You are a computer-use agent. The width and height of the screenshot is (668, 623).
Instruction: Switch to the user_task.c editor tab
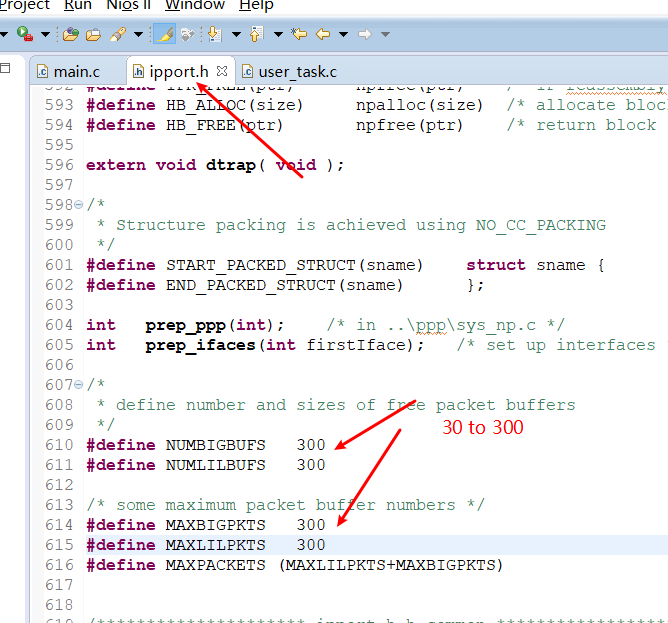pos(297,72)
